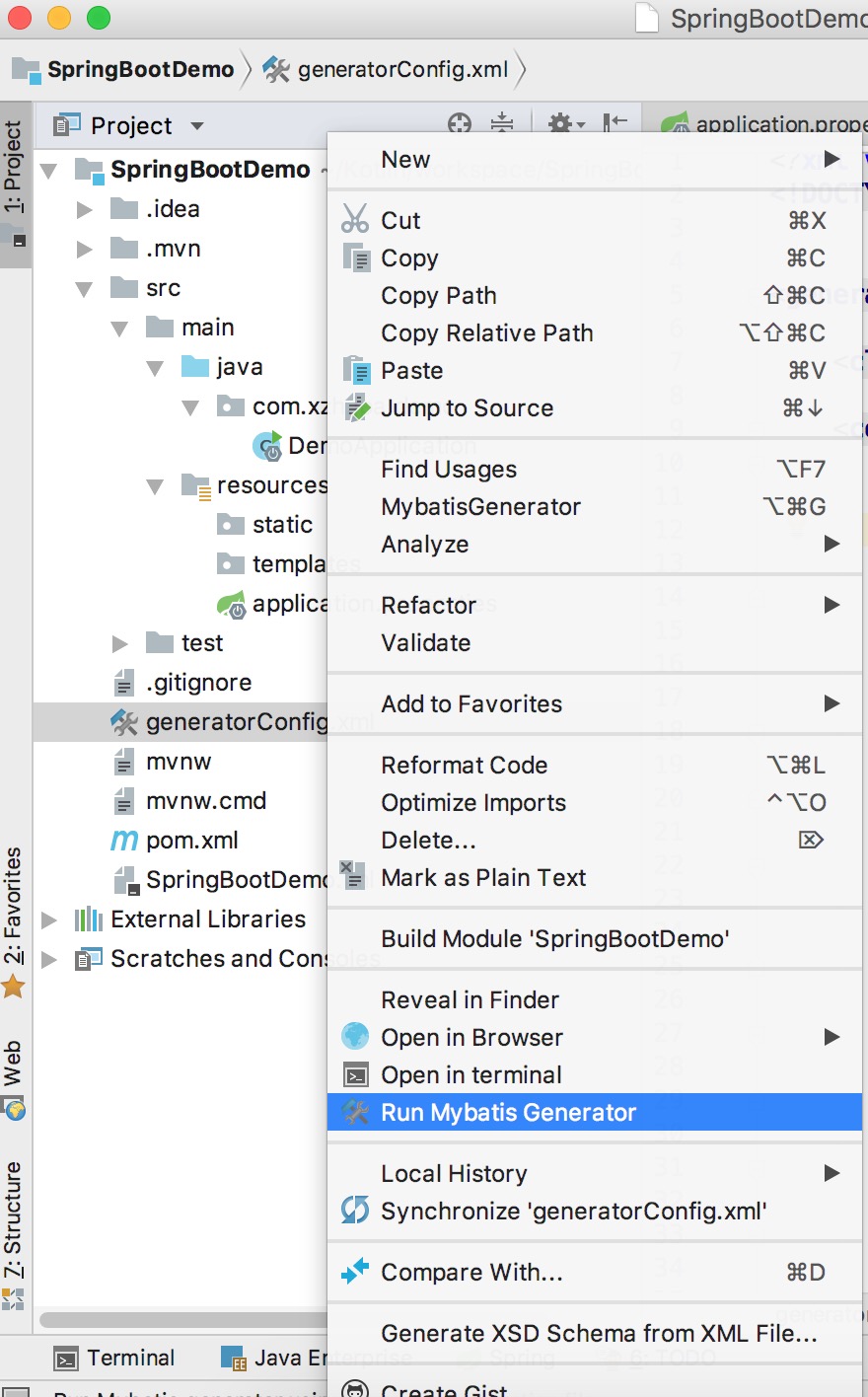The image size is (868, 1397).
Task: Choose Validate from context menu
Action: 595,642
